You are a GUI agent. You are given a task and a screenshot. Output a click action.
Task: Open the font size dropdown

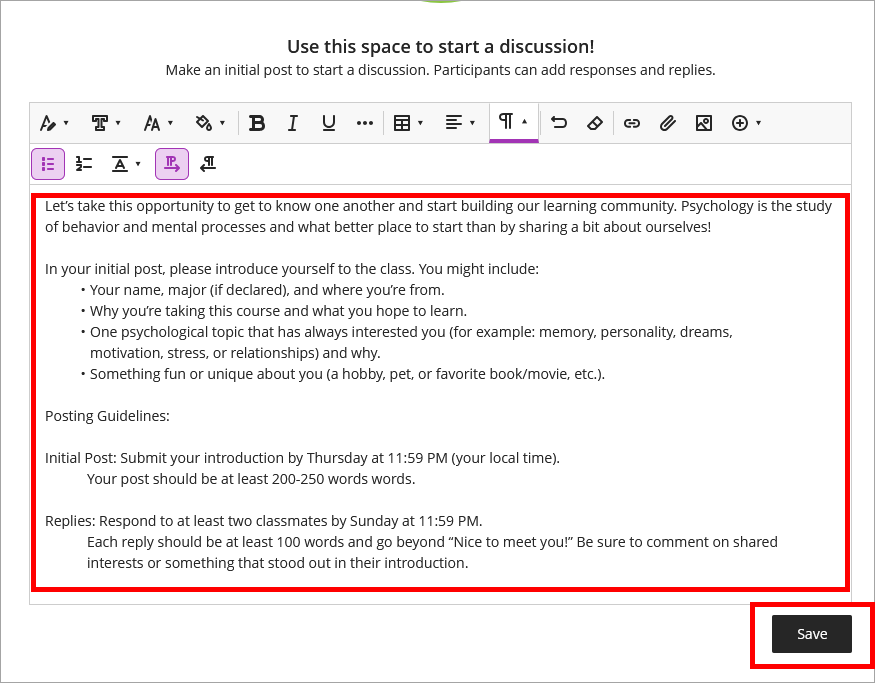click(x=157, y=122)
